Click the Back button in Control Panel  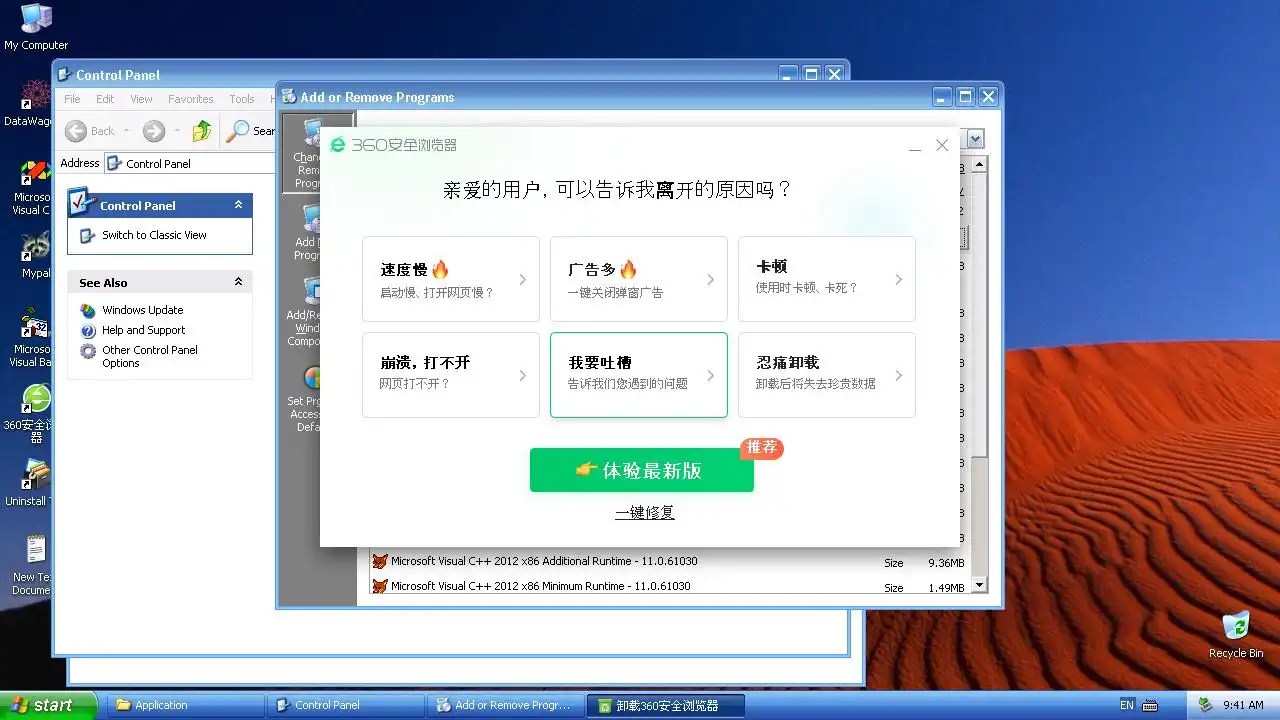90,131
